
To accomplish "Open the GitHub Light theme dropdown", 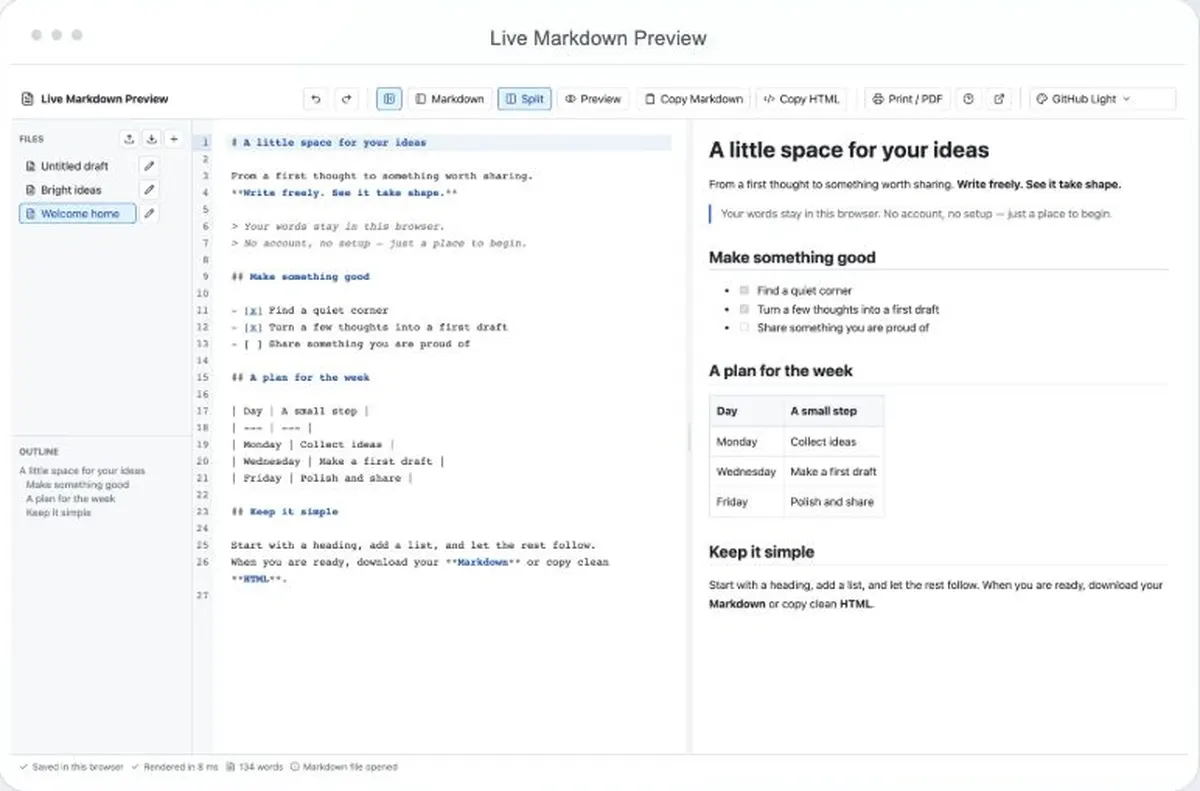I will click(x=1103, y=99).
